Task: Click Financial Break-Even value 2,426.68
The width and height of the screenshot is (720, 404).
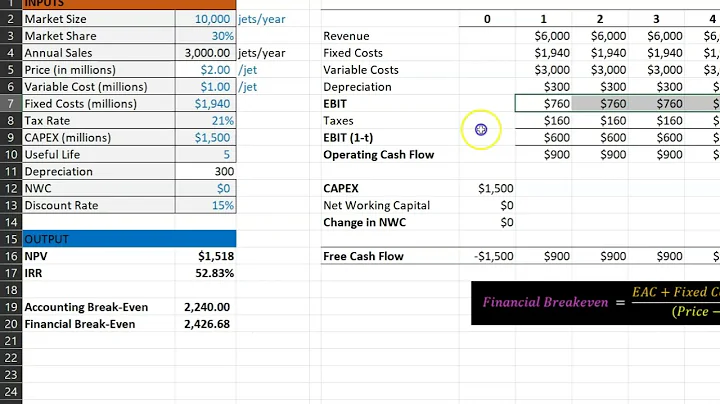Action: 206,324
